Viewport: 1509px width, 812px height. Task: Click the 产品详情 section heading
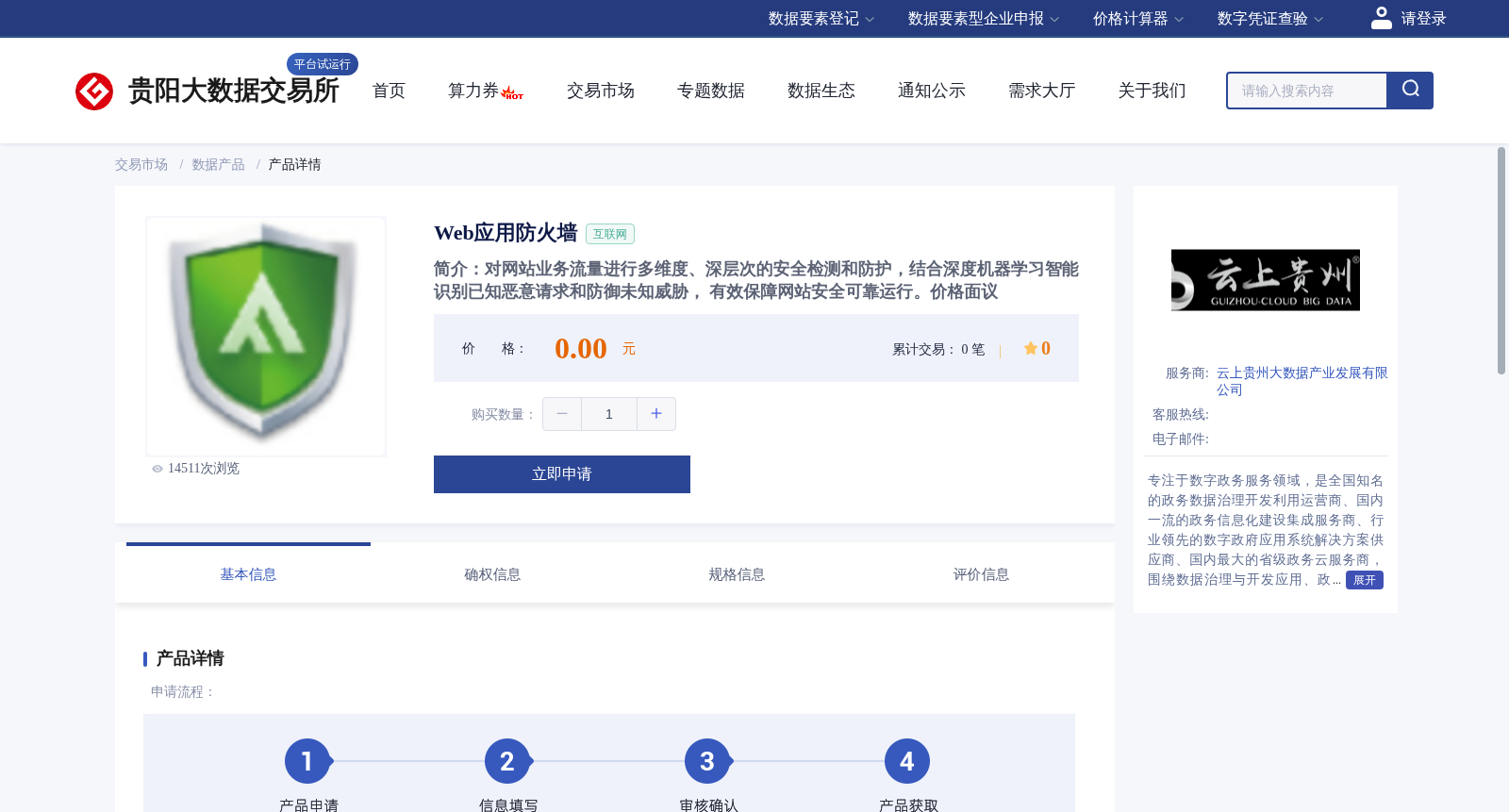(x=190, y=658)
